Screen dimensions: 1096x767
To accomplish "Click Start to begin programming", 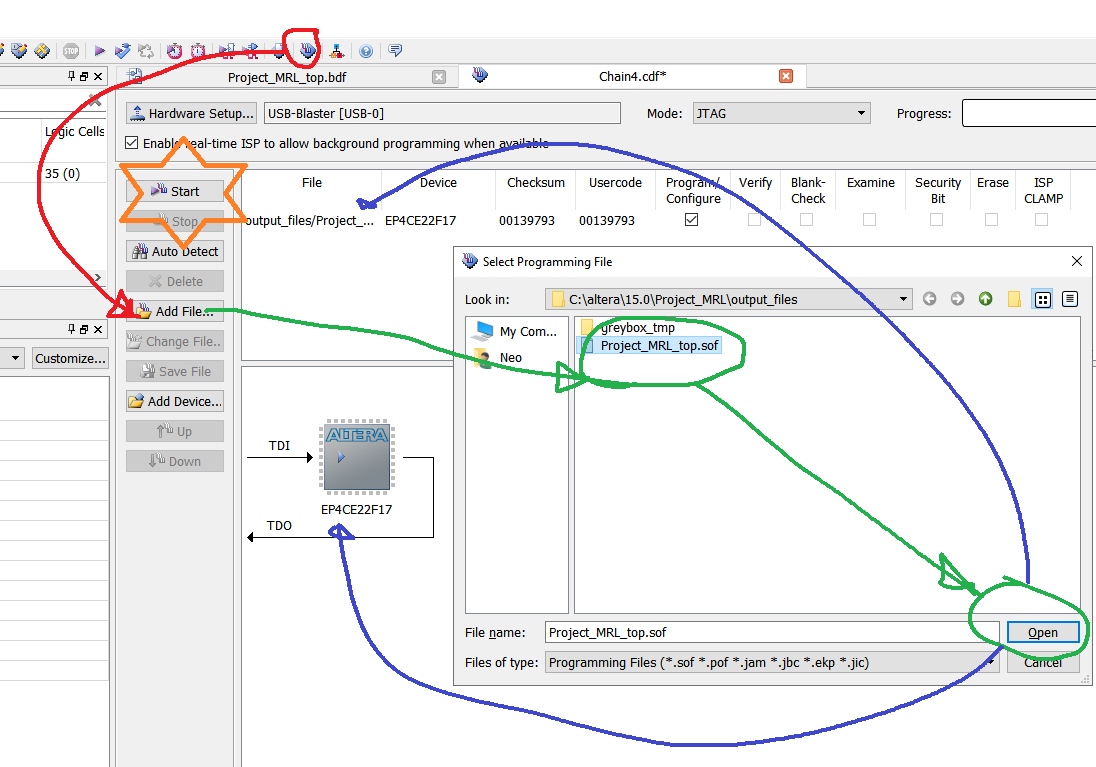I will pyautogui.click(x=175, y=191).
